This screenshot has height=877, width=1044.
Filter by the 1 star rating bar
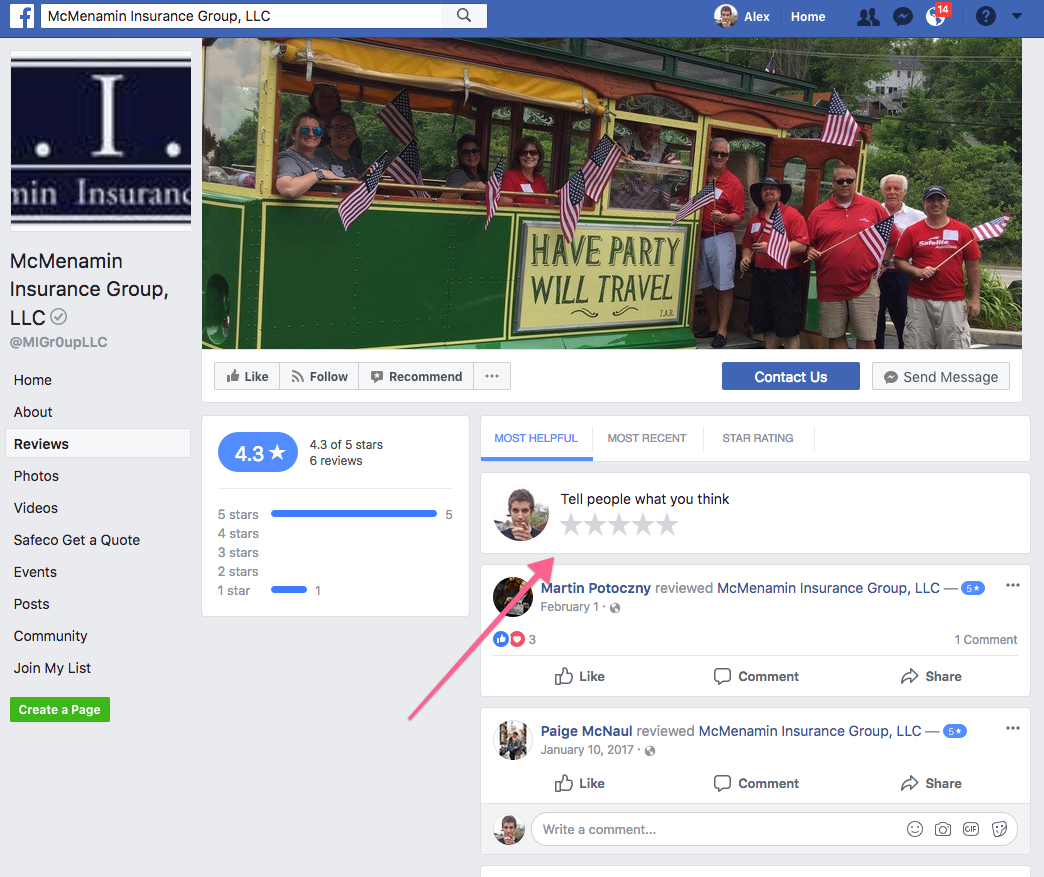tap(288, 590)
